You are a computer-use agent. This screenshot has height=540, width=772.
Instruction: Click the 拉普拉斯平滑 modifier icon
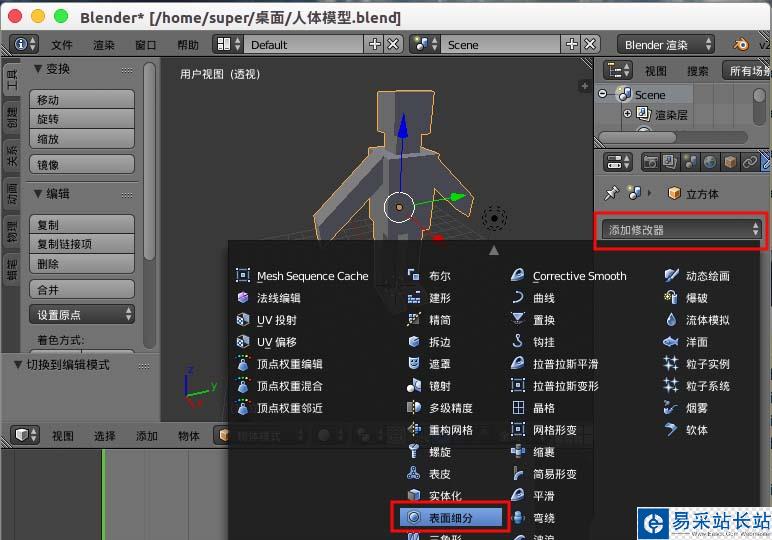pos(518,363)
